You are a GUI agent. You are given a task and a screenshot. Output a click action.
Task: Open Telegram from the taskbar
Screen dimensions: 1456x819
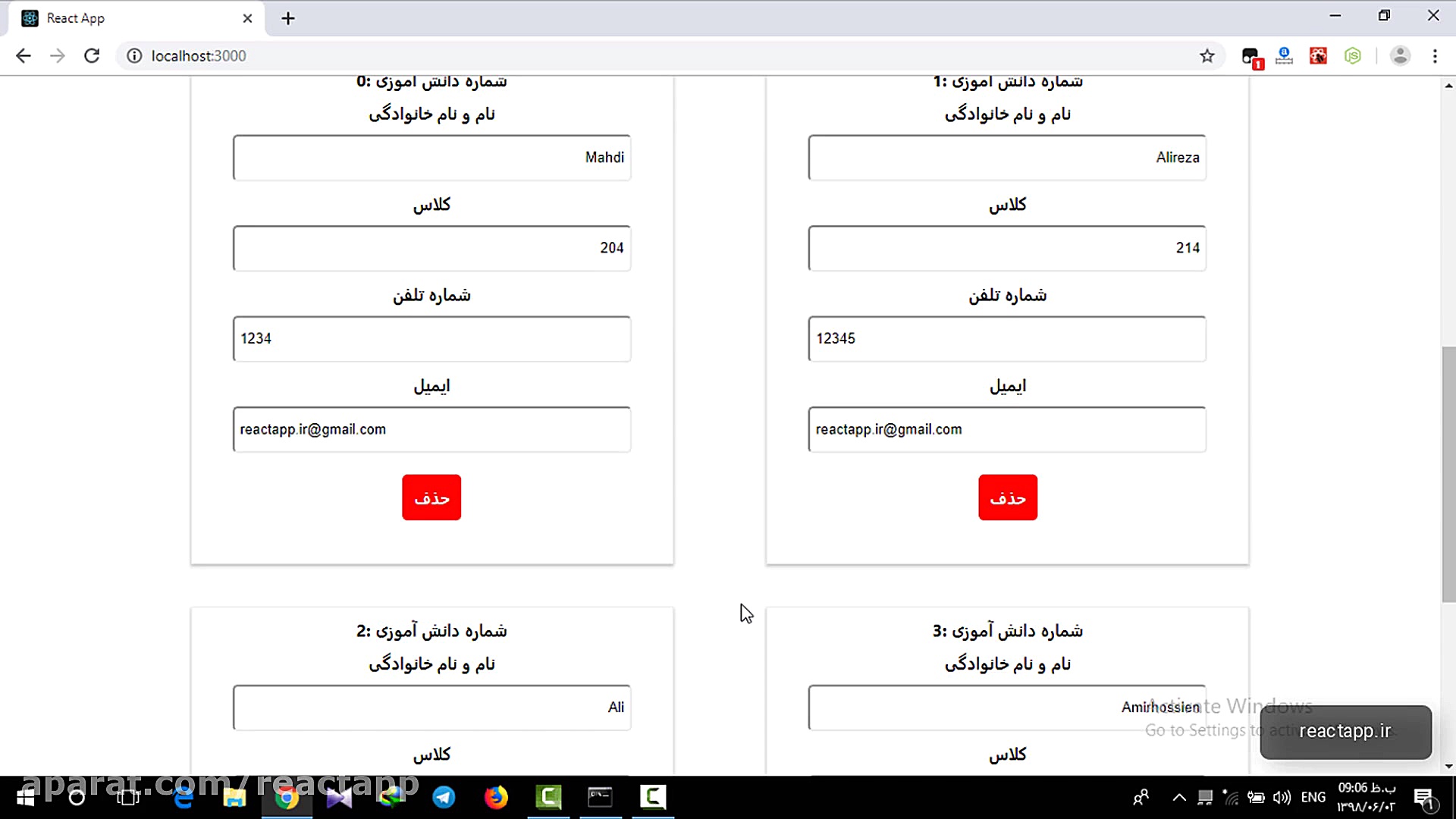point(444,798)
